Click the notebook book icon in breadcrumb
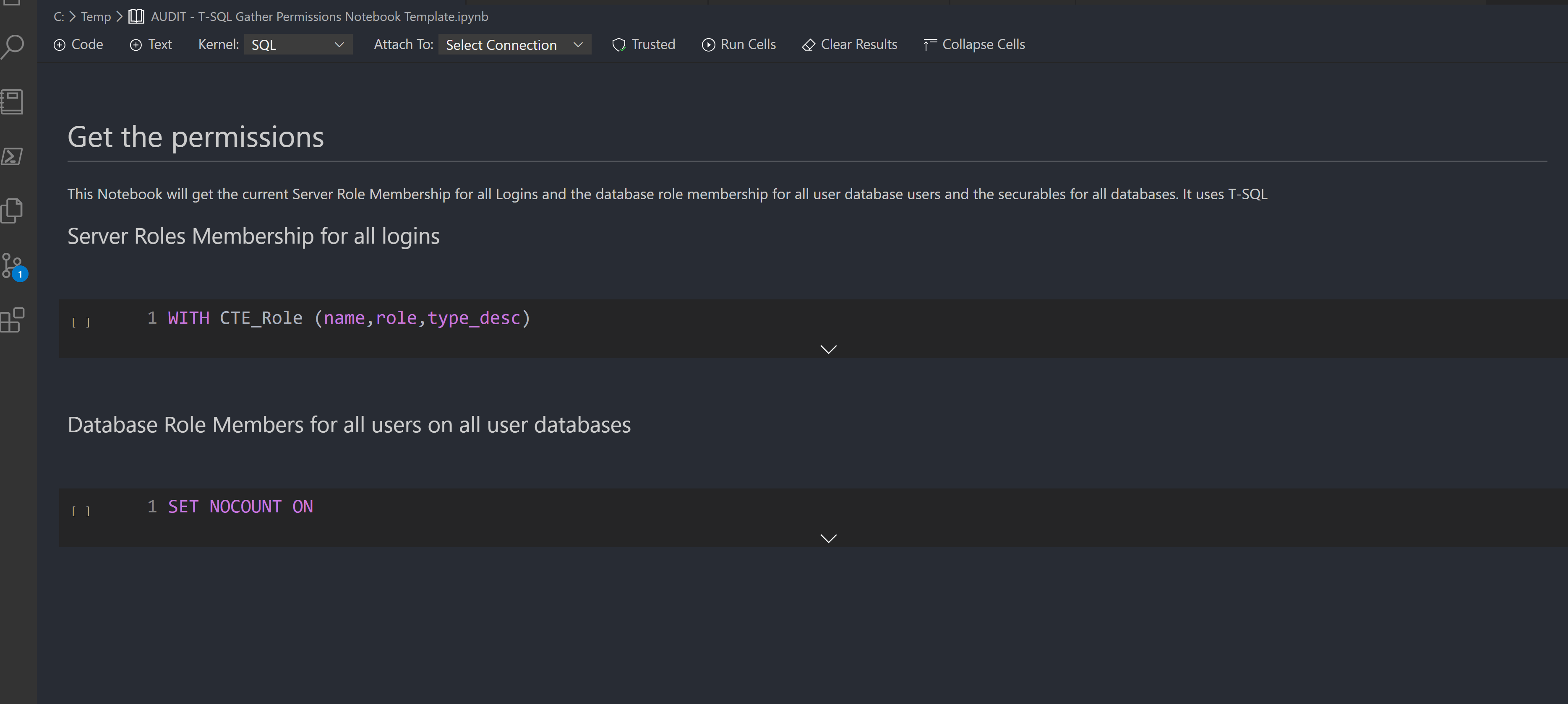 point(136,16)
